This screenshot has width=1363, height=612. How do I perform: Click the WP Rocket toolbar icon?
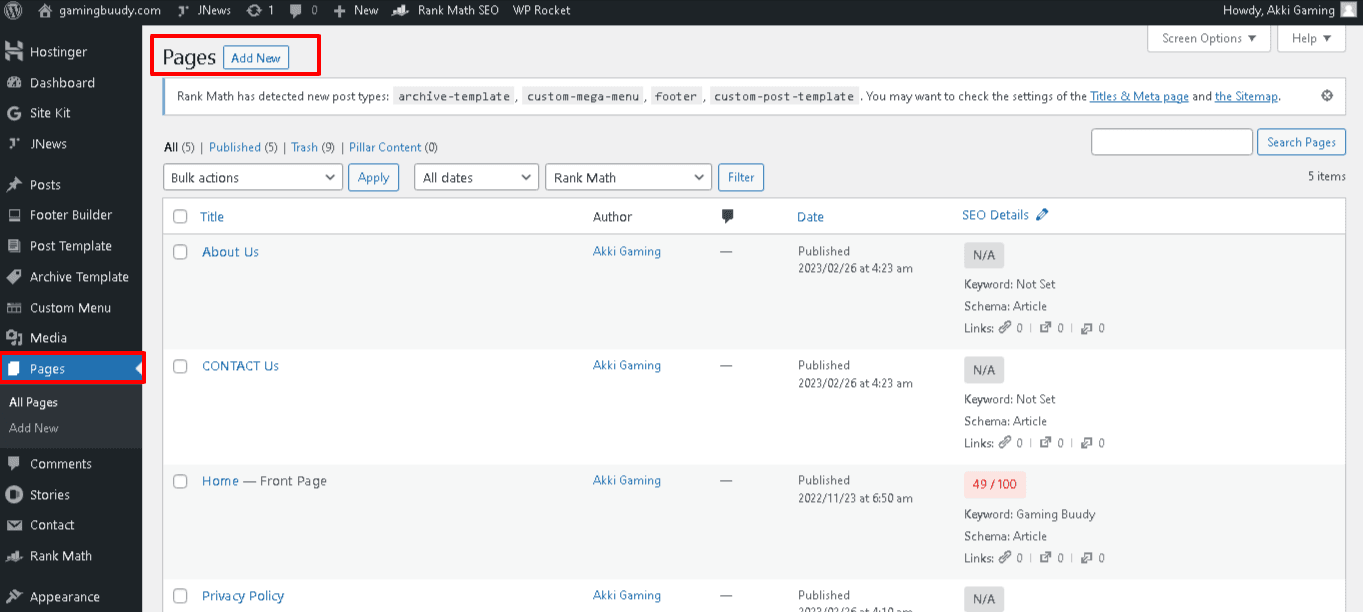[540, 11]
